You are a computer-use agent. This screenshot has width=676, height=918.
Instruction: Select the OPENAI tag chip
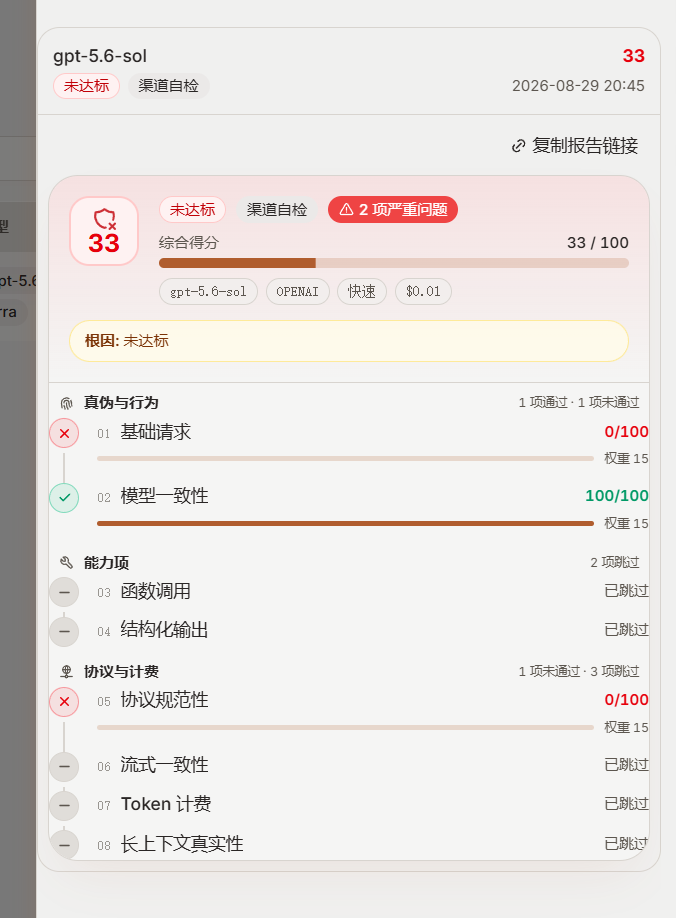(297, 292)
